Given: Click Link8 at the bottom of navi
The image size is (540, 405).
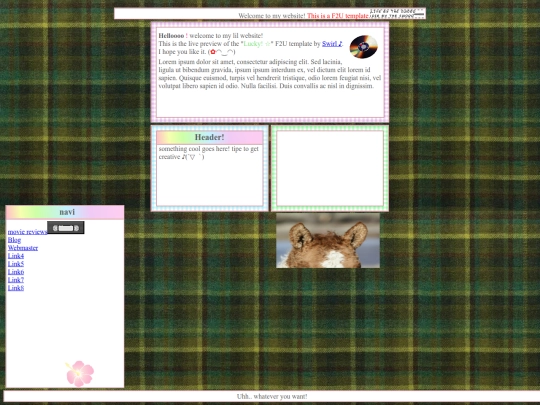Looking at the screenshot, I should [x=16, y=288].
